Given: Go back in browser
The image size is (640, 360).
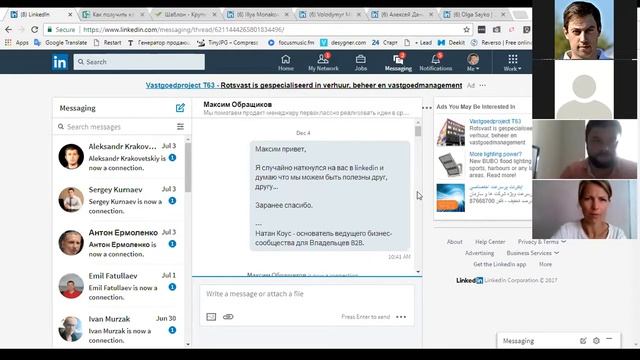Looking at the screenshot, I should (x=8, y=29).
